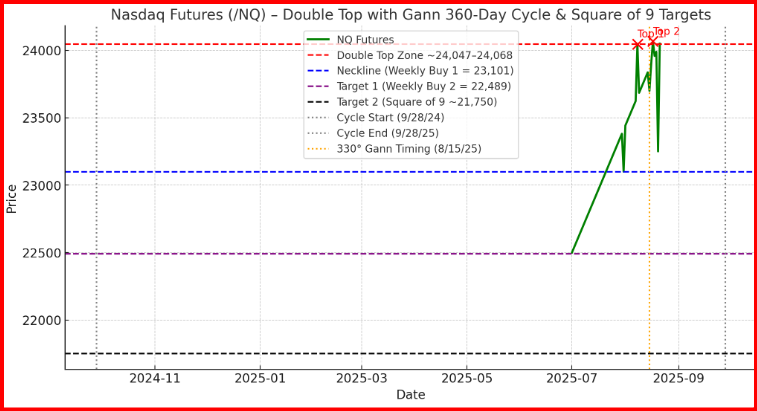
Task: Click the green line sample in the legend
Action: [x=318, y=40]
